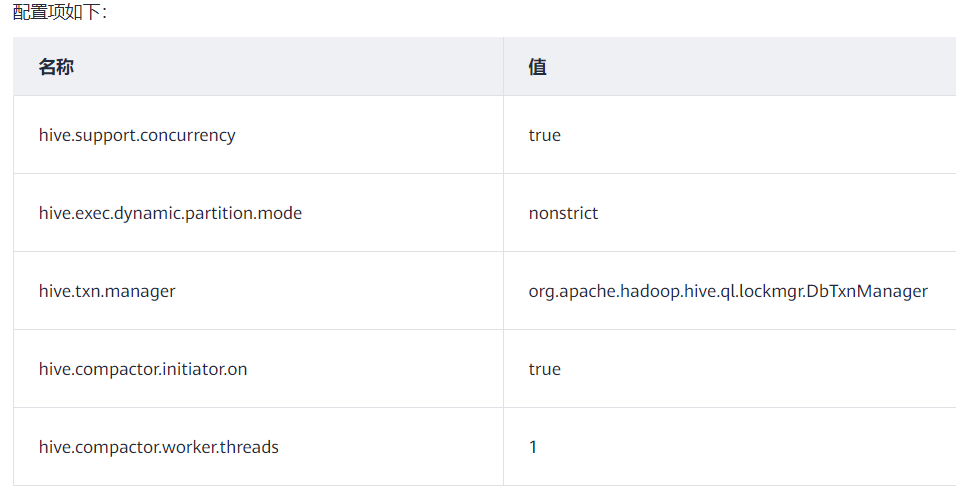Select the hive.compactor.worker.threads name cell
Viewport: 956px width, 492px height.
tap(159, 447)
